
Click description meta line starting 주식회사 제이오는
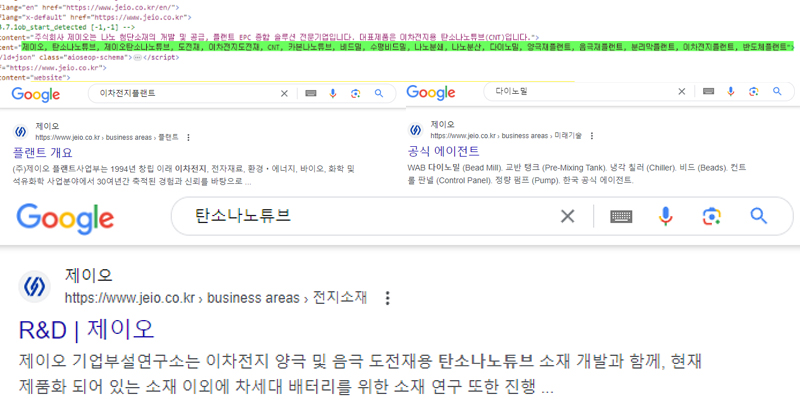tap(270, 37)
